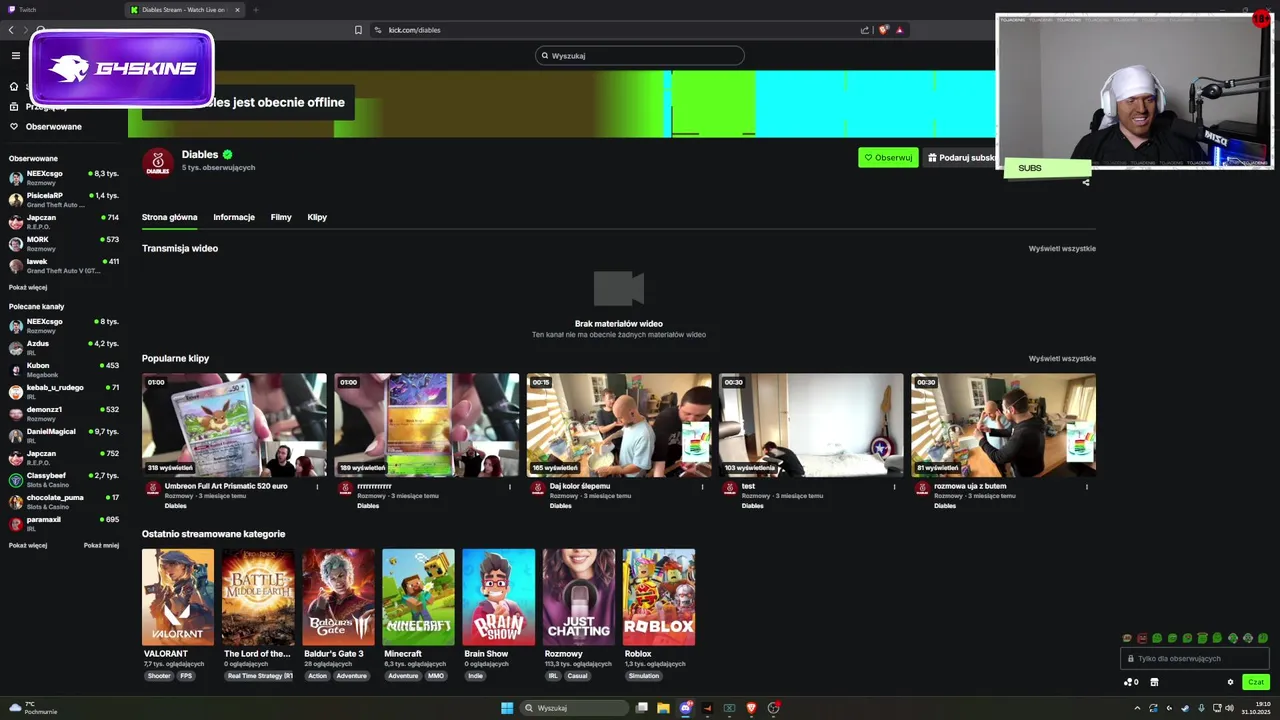
Task: Open the Baldur's Gate 3 category card
Action: [x=338, y=597]
